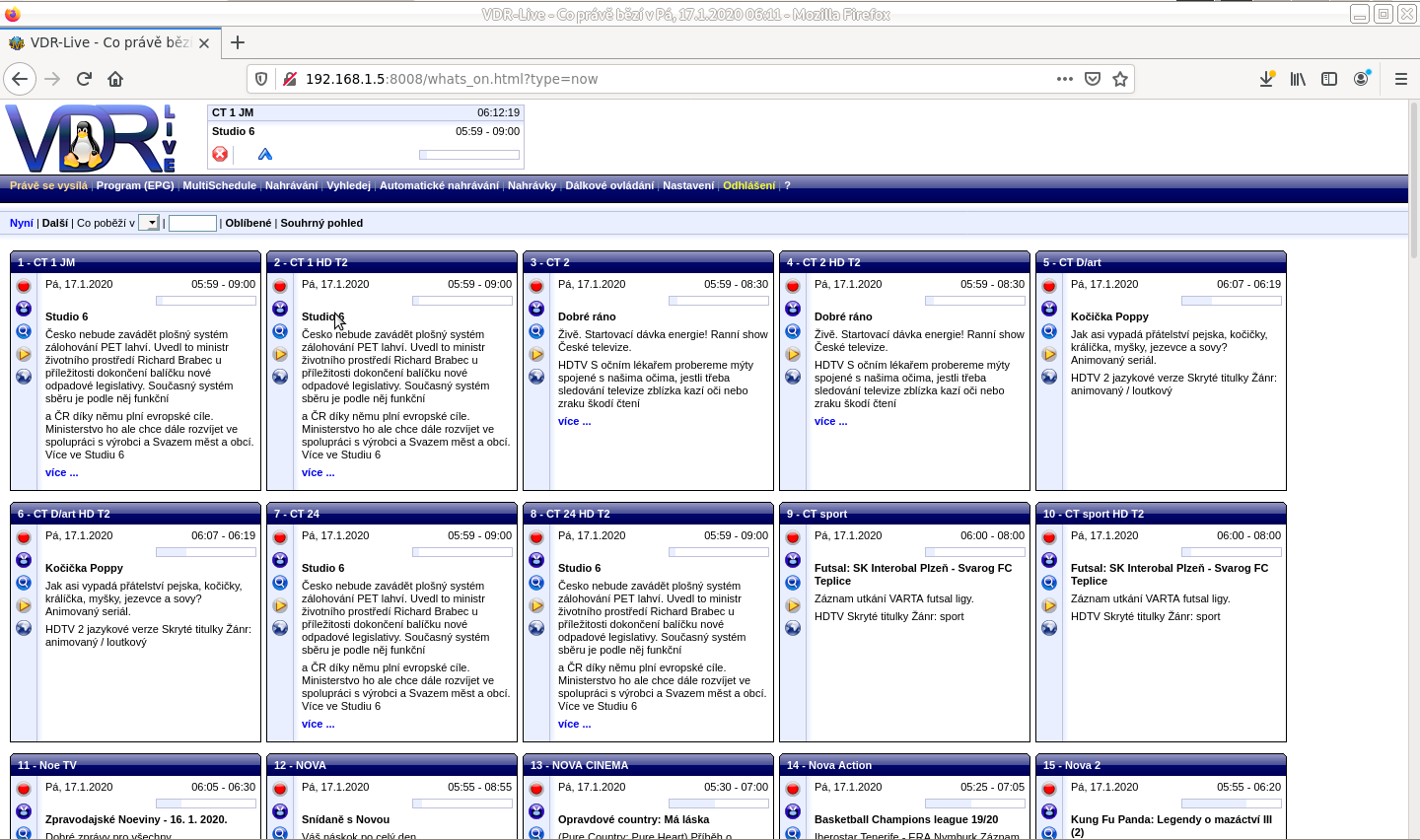Click record icon on 6 - CT D/art HD T2
Viewport: 1420px width, 840px height.
point(24,537)
